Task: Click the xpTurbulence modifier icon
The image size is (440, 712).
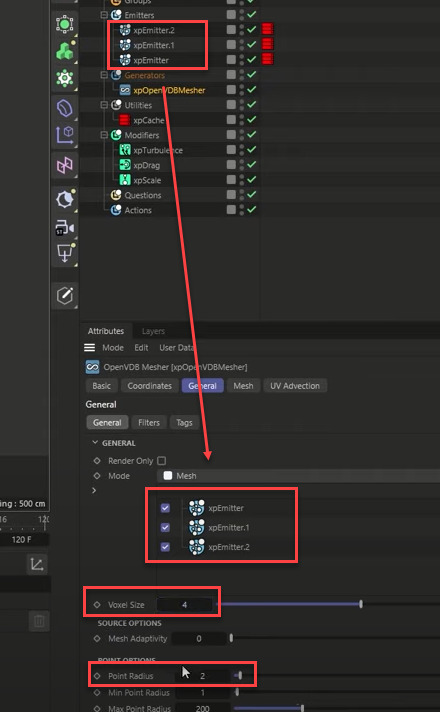Action: tap(125, 150)
